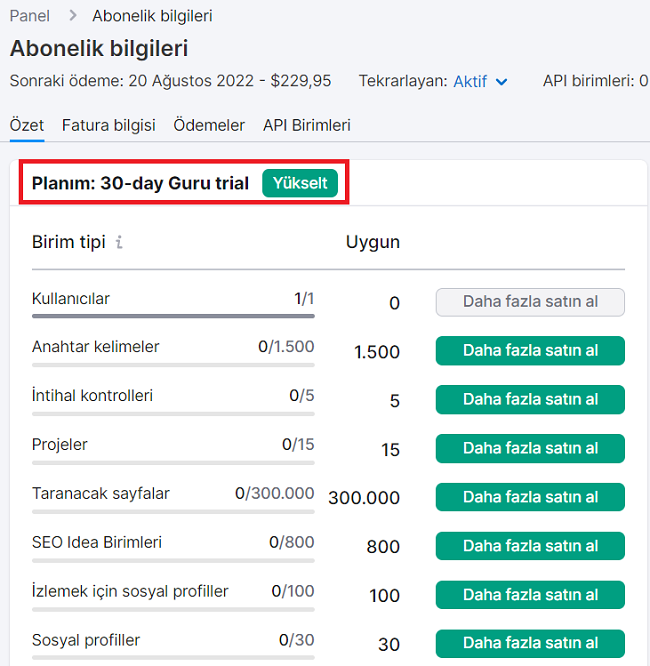
Task: Click the 'Tekrarlayan:' label
Action: click(x=403, y=81)
